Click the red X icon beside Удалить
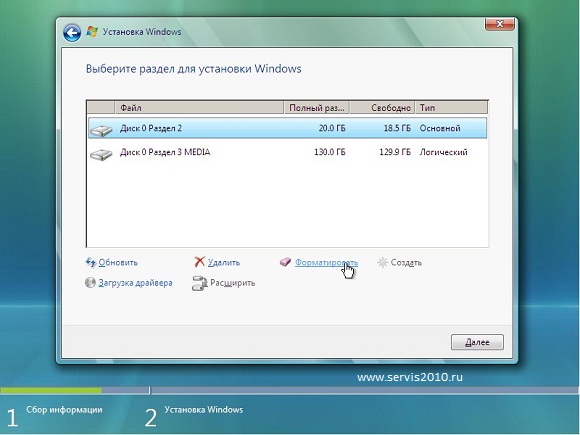 (199, 262)
